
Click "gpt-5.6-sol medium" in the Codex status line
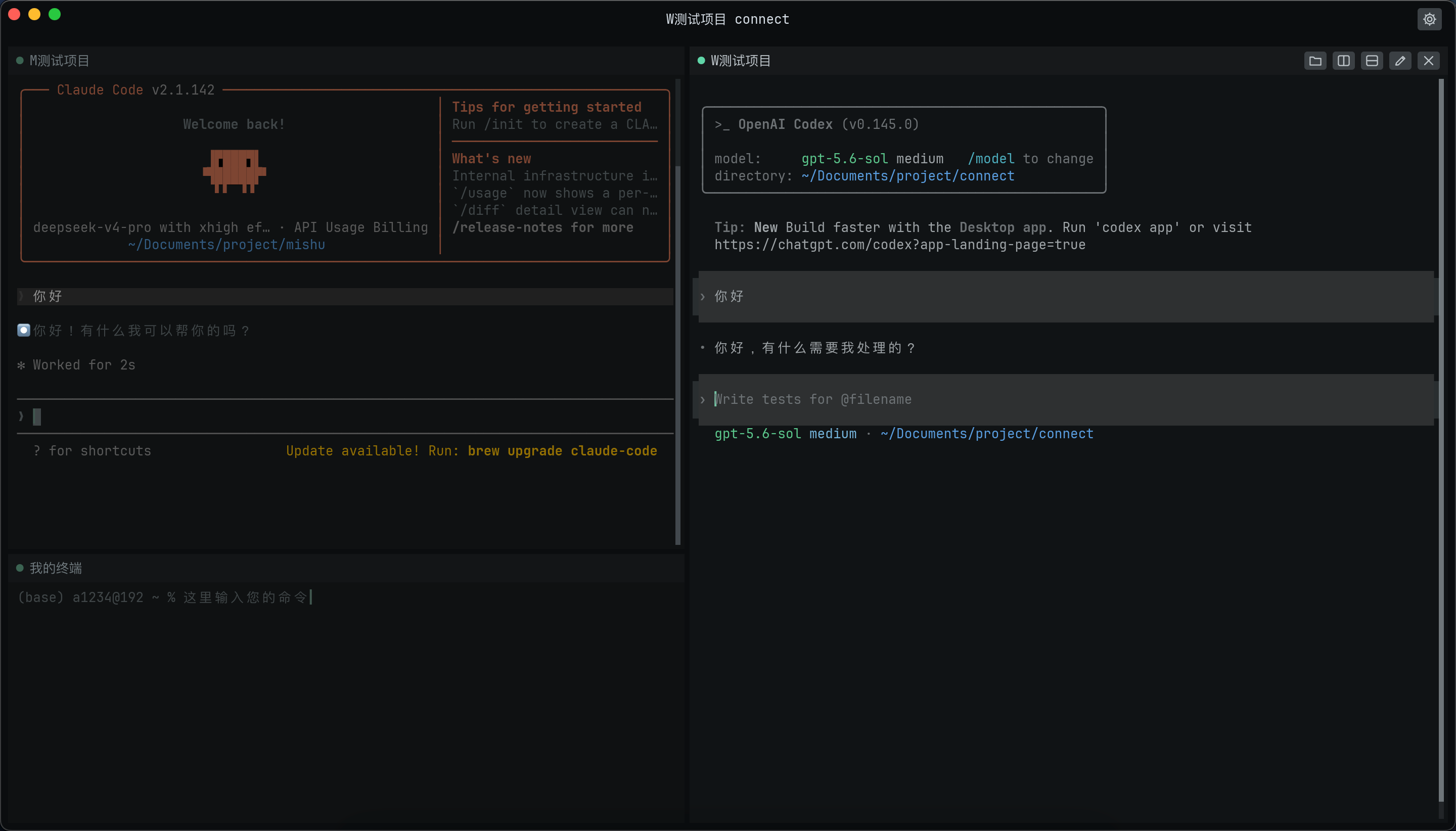pos(785,434)
